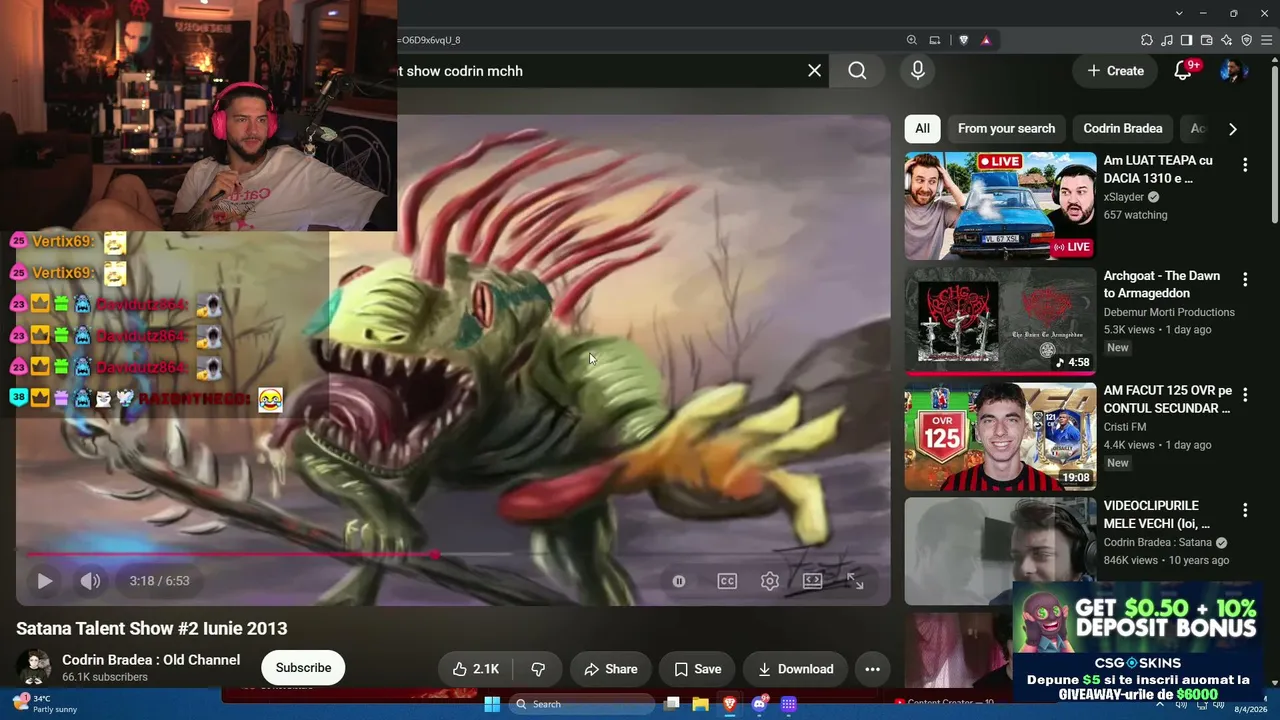Select the Codrin Bradea filter chip
This screenshot has width=1280, height=720.
click(1123, 128)
